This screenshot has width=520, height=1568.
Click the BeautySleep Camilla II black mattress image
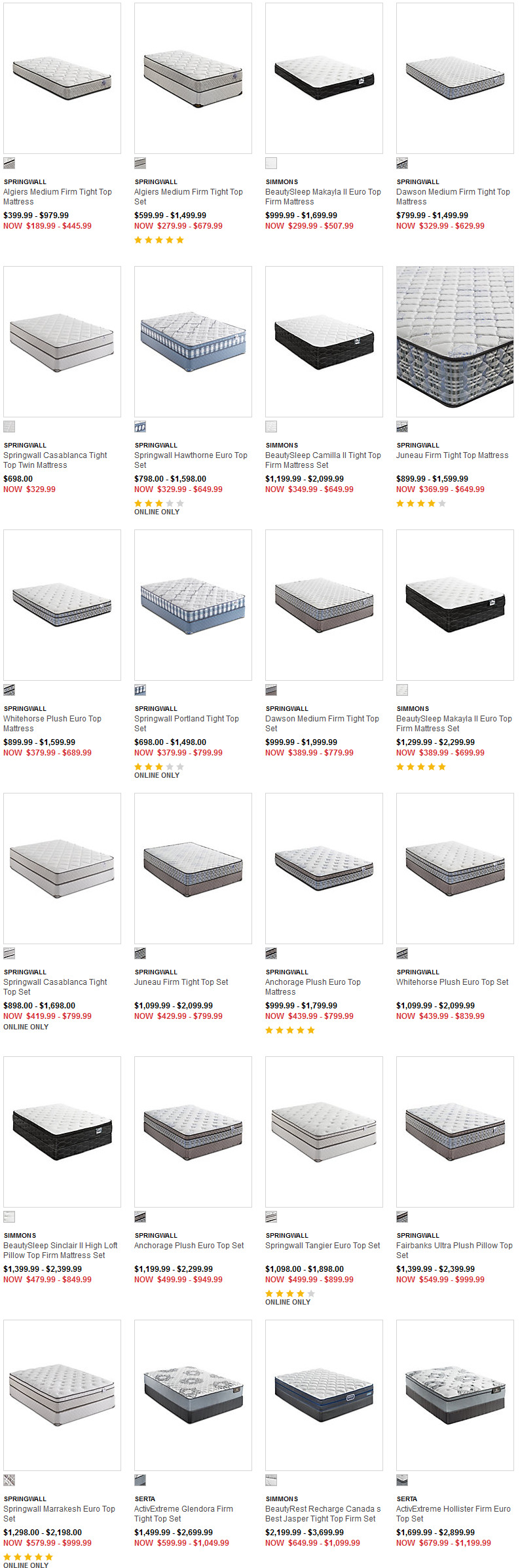click(324, 341)
